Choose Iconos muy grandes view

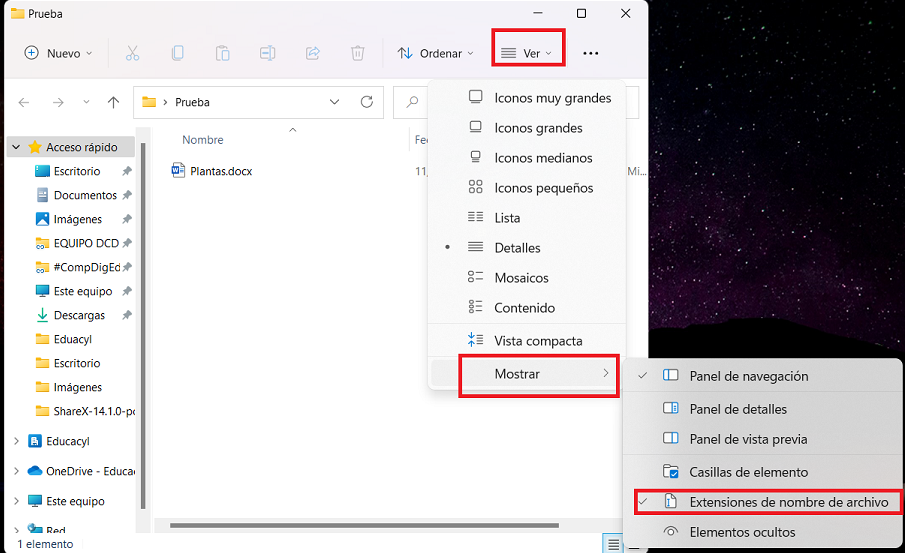[x=526, y=98]
